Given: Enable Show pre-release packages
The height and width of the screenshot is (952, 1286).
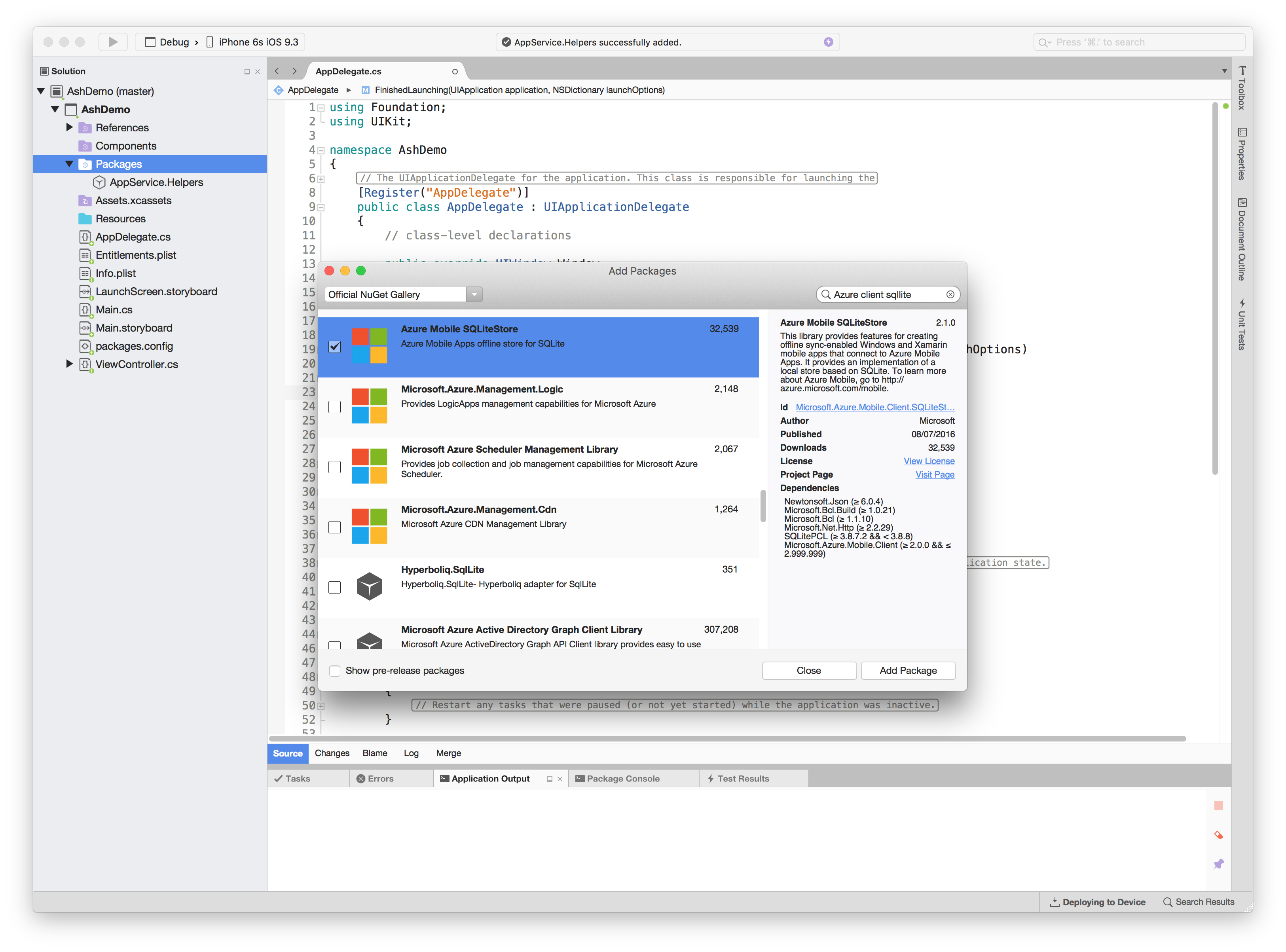Looking at the screenshot, I should (x=335, y=671).
